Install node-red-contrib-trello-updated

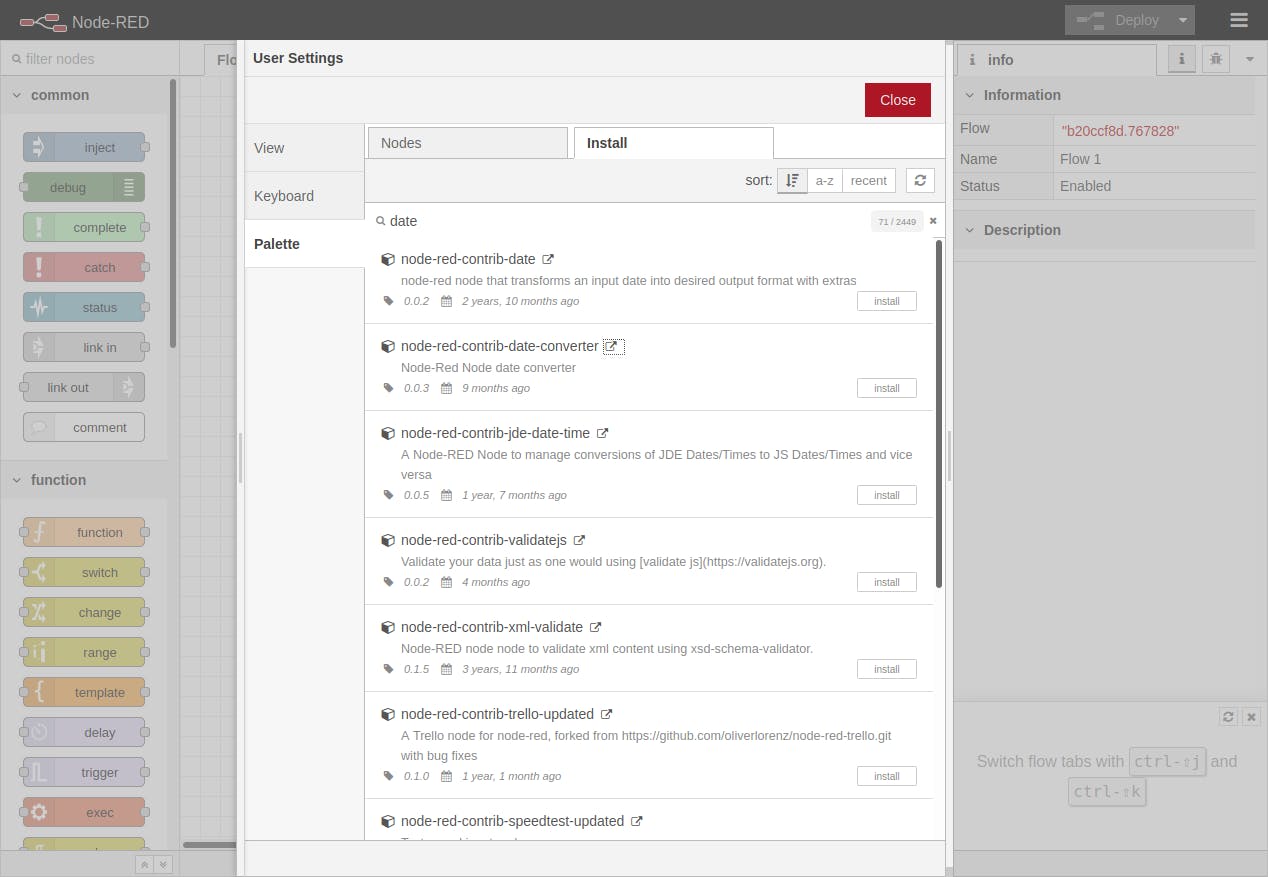[886, 776]
